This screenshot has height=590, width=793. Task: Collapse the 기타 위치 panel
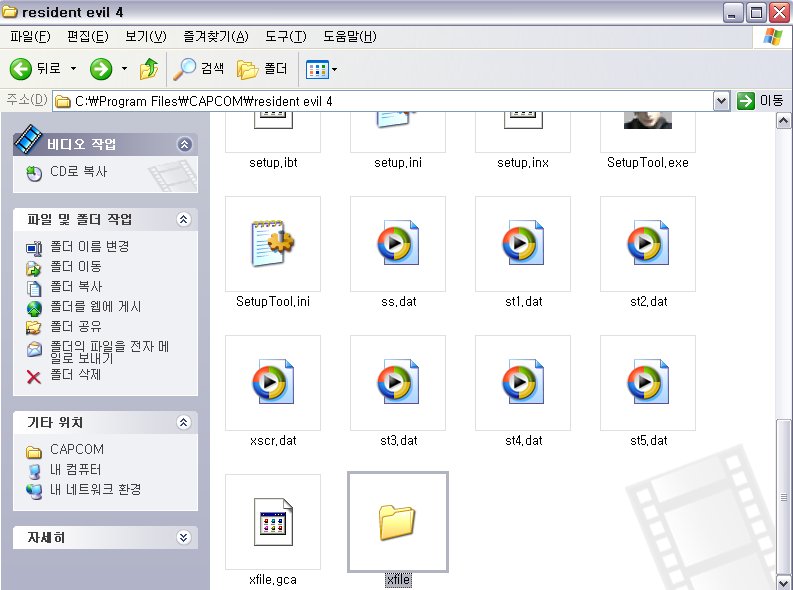point(184,422)
